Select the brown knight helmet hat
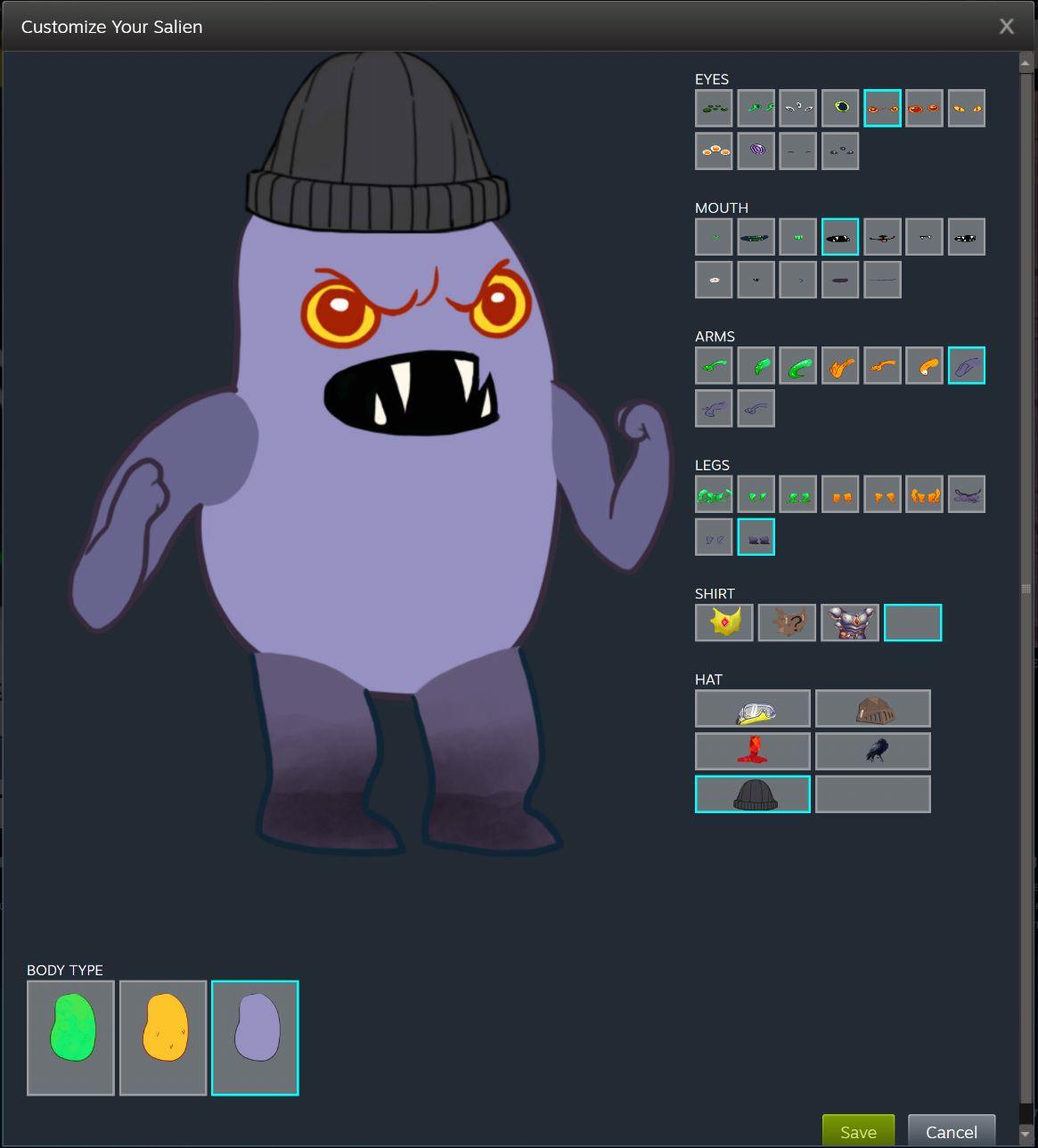The image size is (1038, 1148). coord(873,709)
